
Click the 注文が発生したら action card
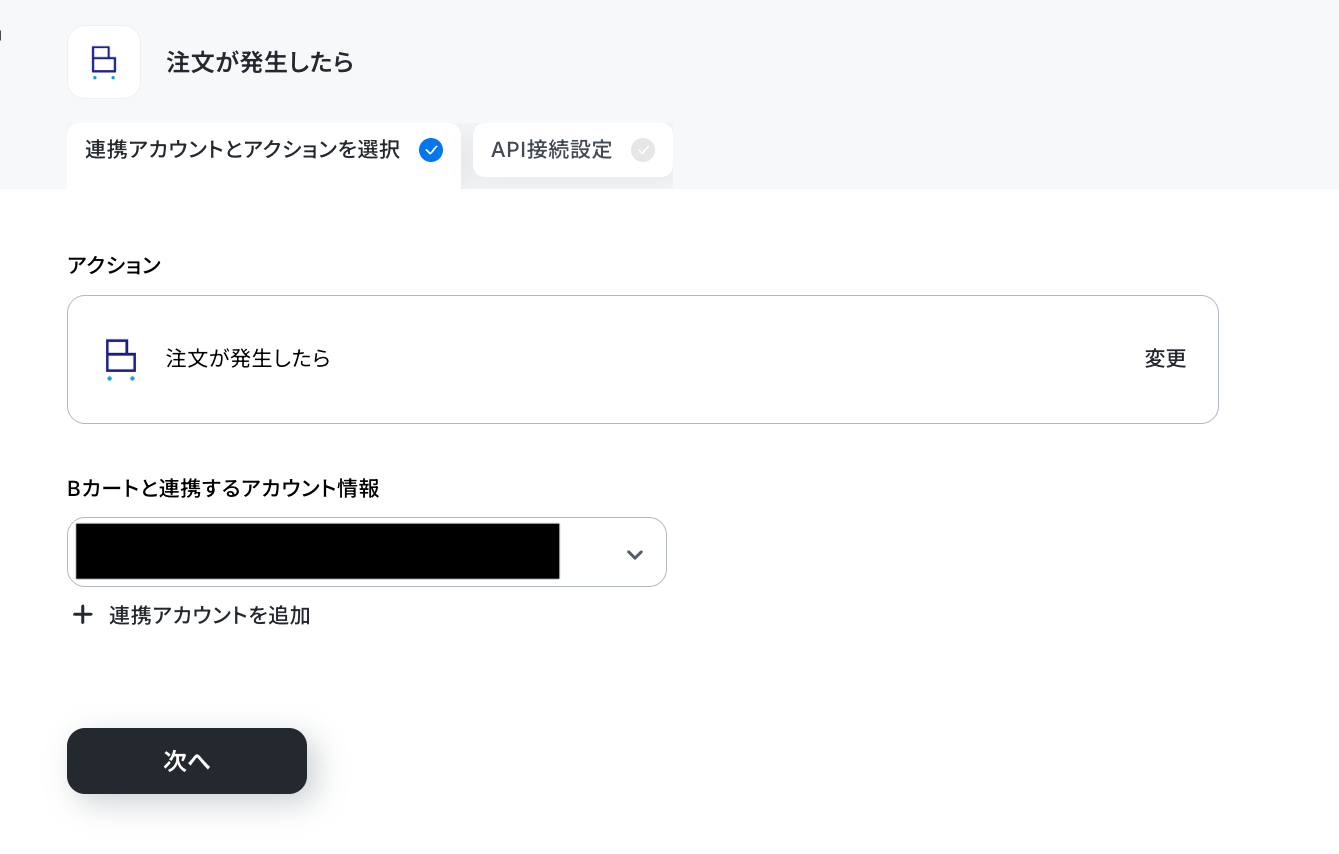click(643, 359)
